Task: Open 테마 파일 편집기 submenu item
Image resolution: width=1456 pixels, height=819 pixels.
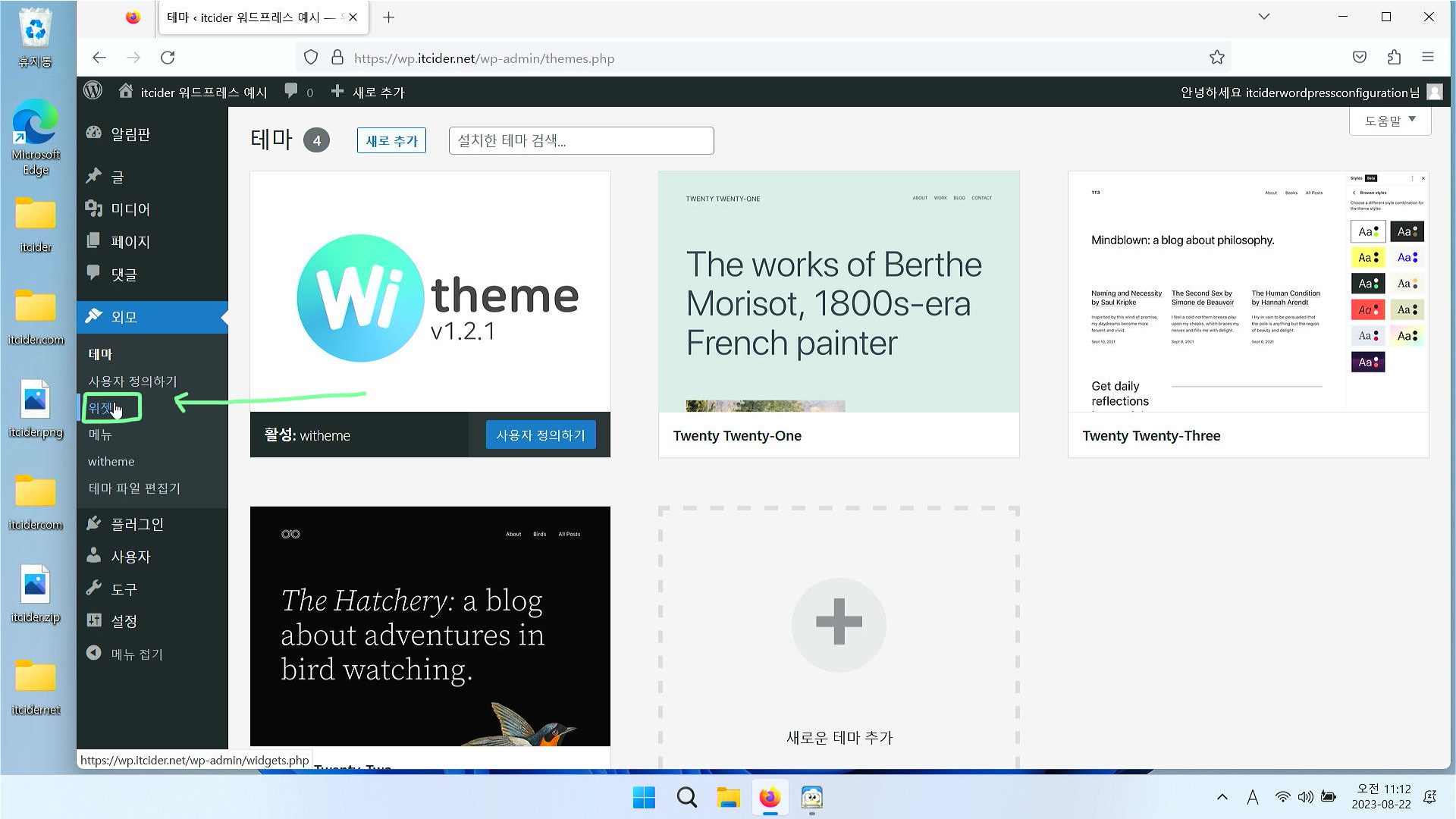Action: [x=134, y=488]
